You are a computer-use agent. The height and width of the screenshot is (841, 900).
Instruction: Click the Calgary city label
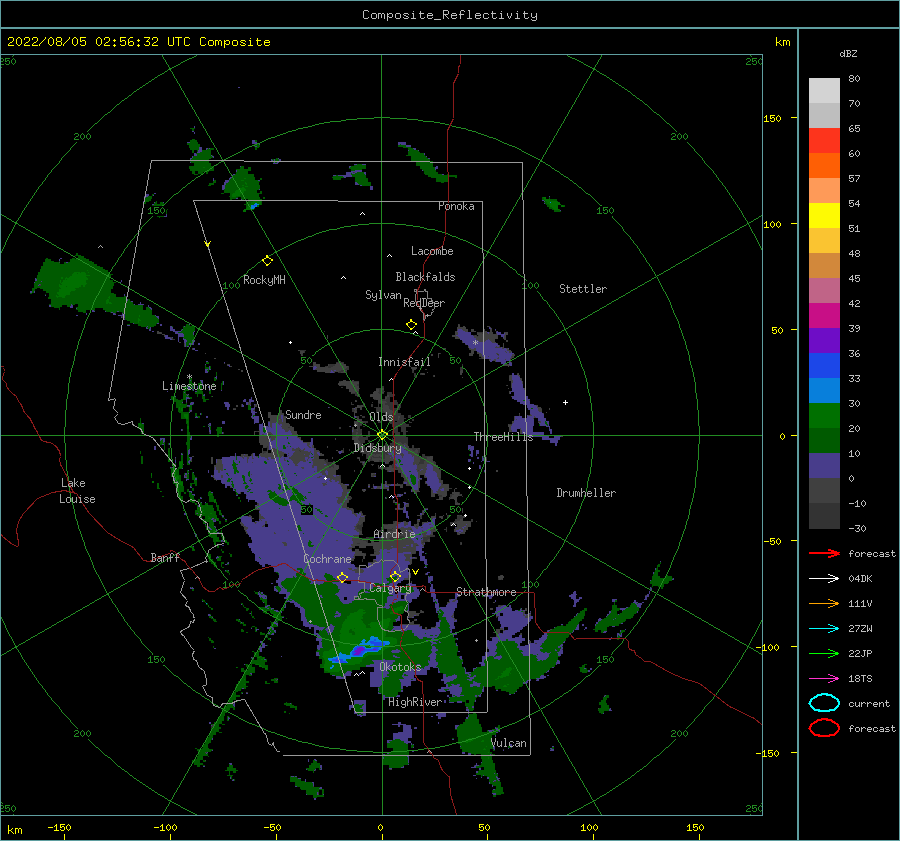(x=390, y=588)
